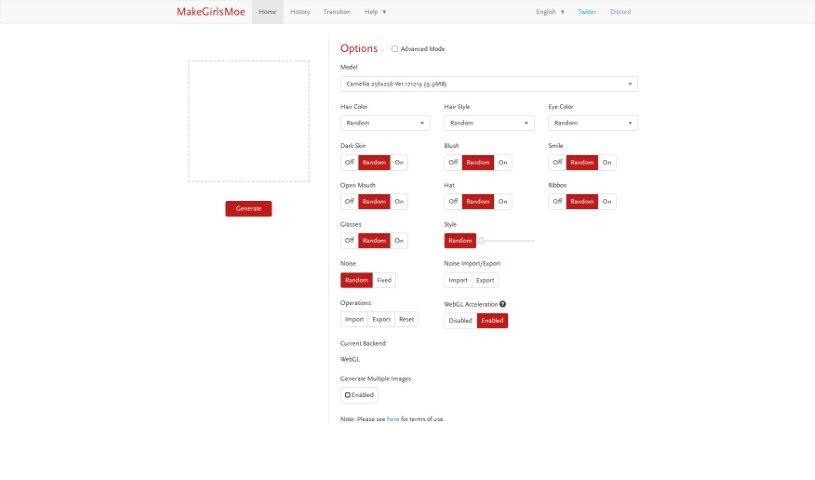This screenshot has height=480, width=815.
Task: Open the Model dropdown
Action: [488, 84]
